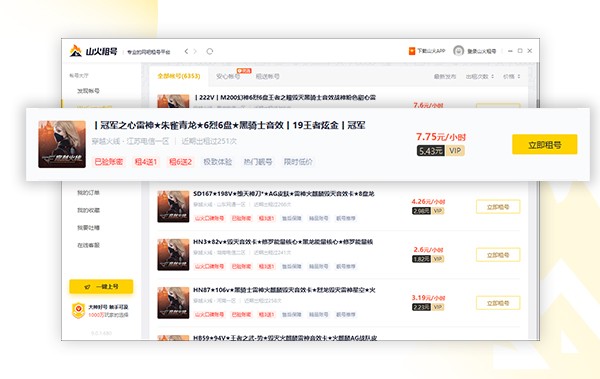Sort listings by 价格 arrows
This screenshot has height=379, width=600.
(x=519, y=77)
